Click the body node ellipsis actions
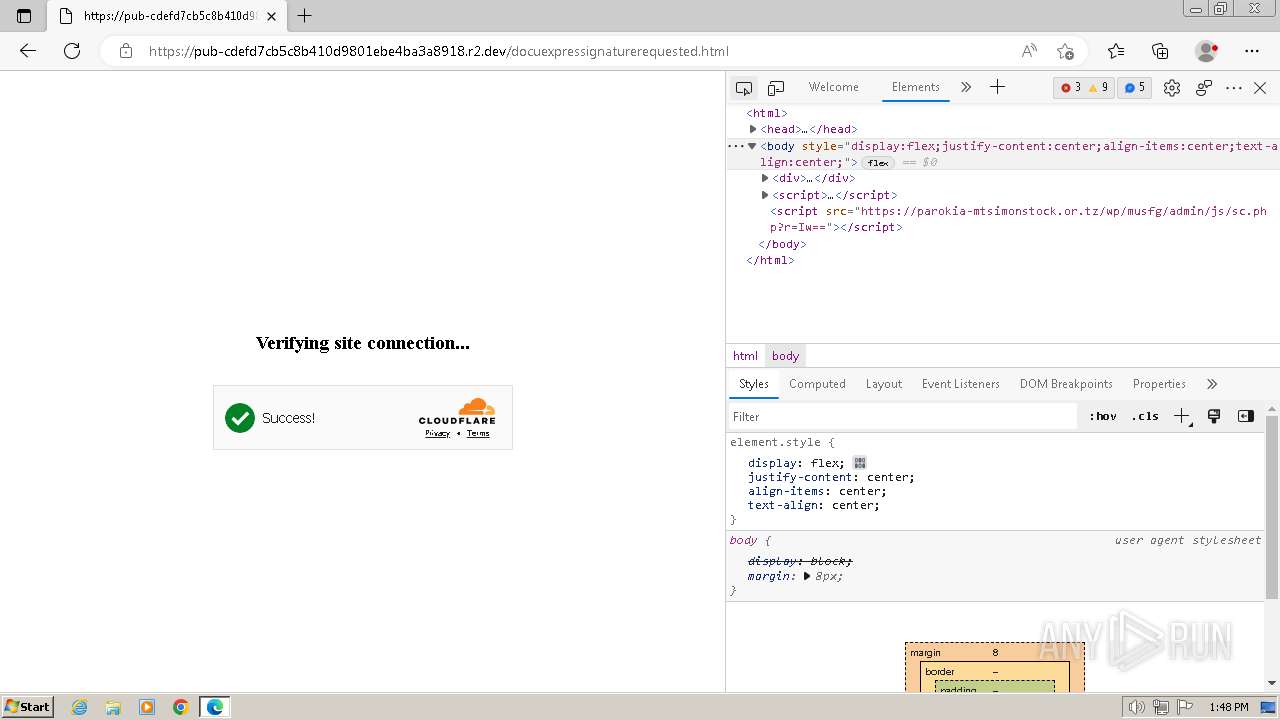 point(735,146)
